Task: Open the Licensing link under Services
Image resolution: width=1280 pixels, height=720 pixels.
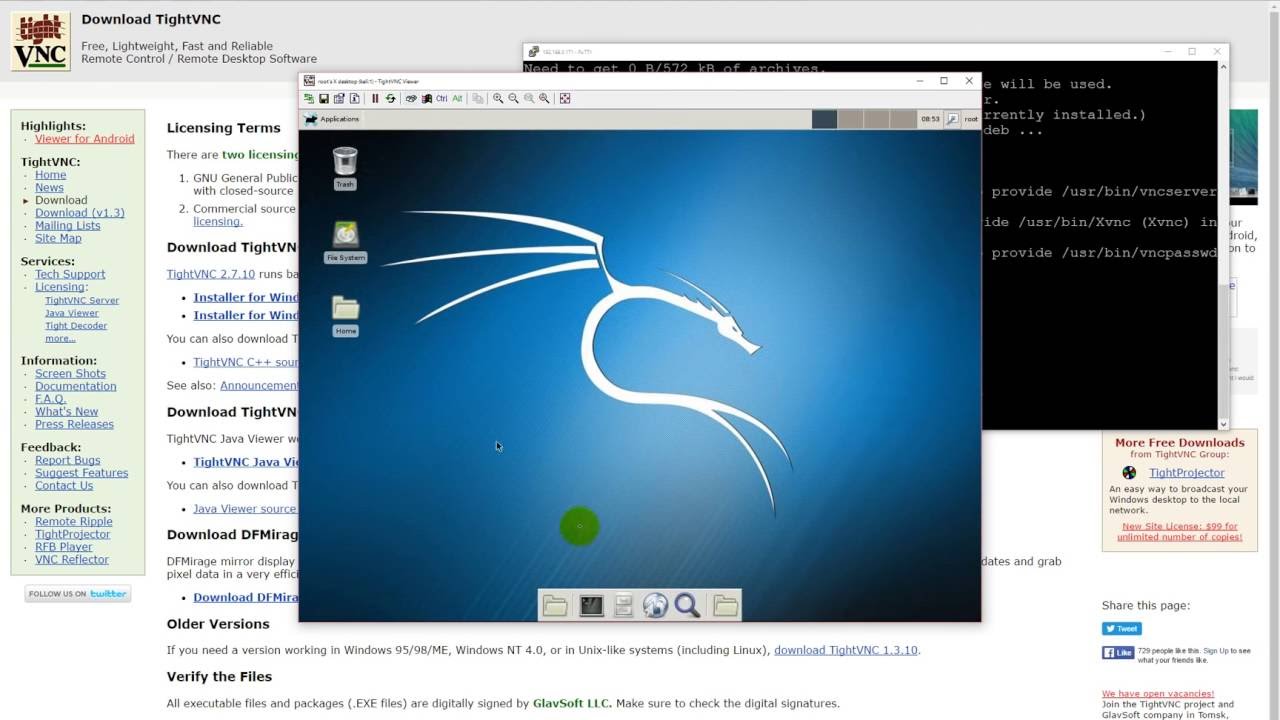Action: (60, 287)
